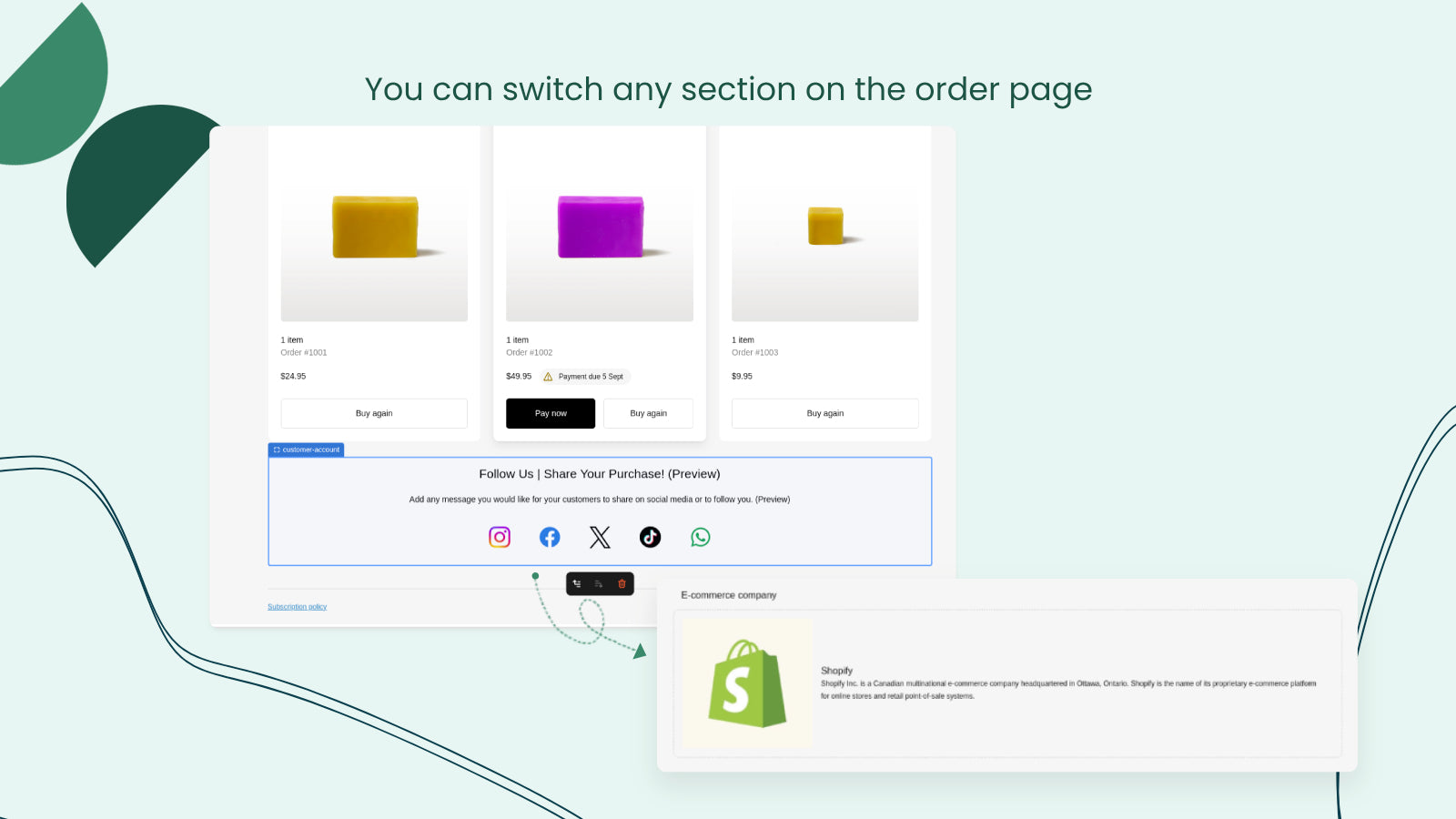
Task: Select the switch-section icon in the toolbar
Action: click(599, 583)
